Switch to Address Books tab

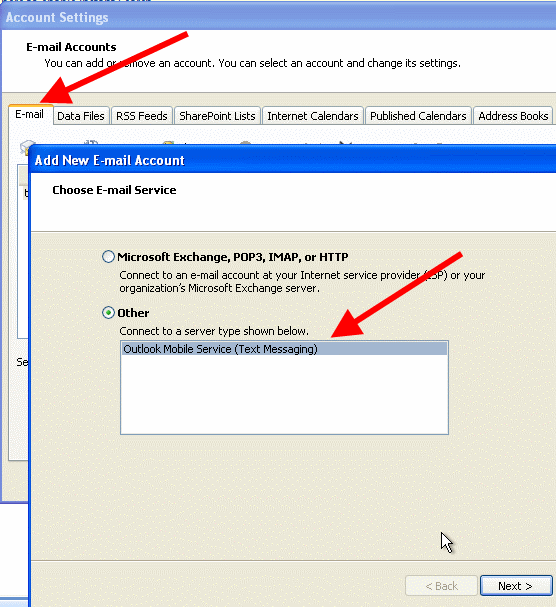point(513,116)
